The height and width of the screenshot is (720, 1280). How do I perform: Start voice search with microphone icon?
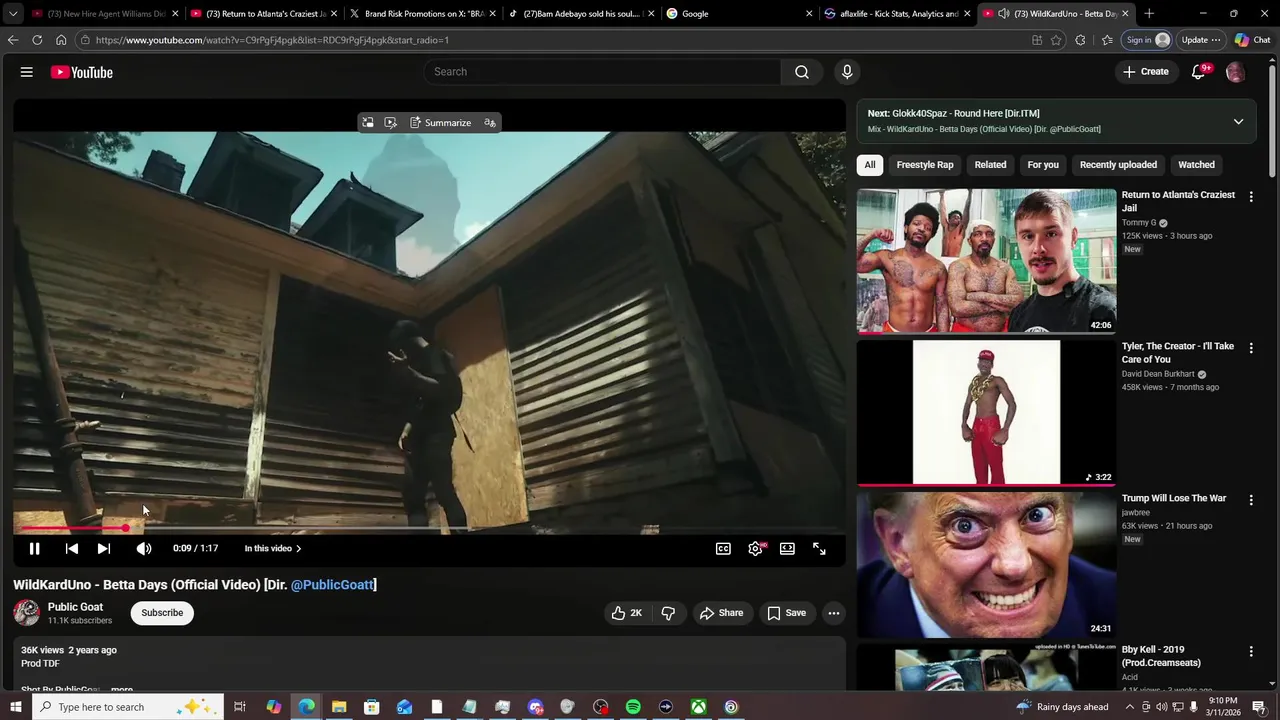tap(847, 72)
